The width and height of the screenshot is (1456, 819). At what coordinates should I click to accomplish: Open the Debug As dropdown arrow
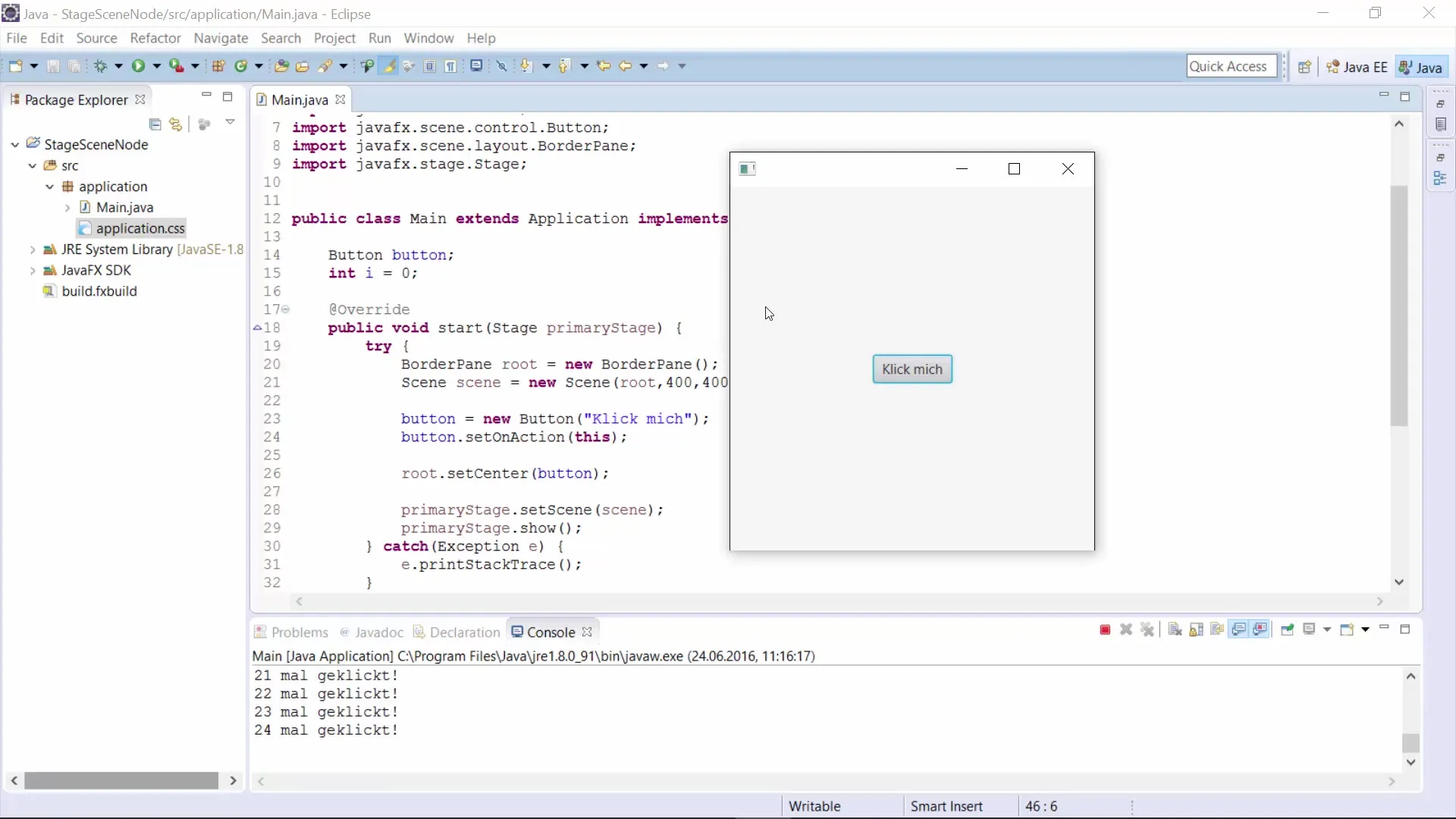(x=118, y=66)
